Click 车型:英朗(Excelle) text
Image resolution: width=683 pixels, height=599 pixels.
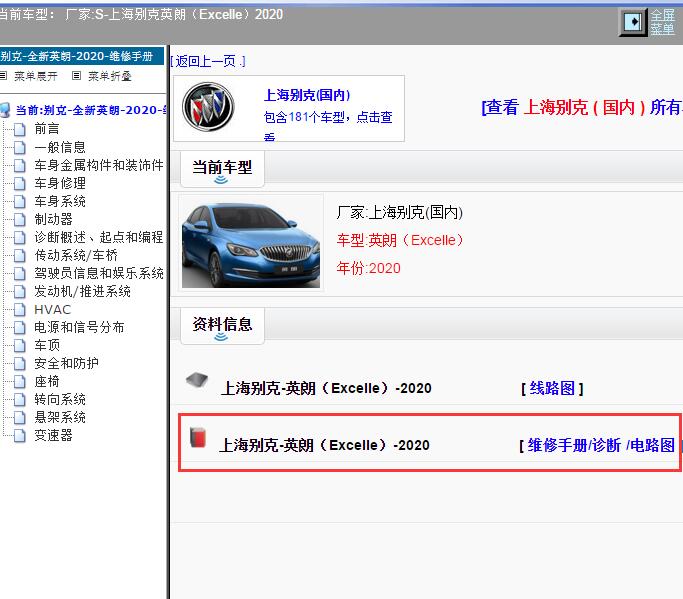click(400, 240)
